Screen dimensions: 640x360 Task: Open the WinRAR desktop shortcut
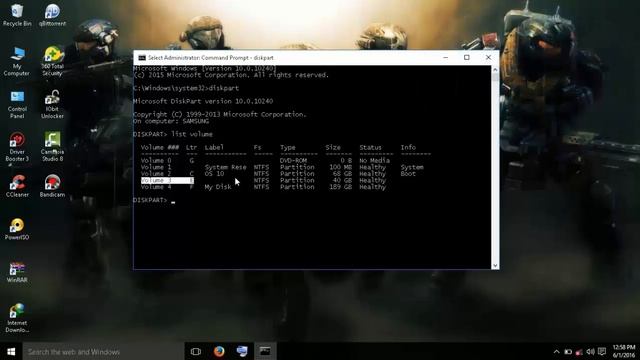coord(17,272)
